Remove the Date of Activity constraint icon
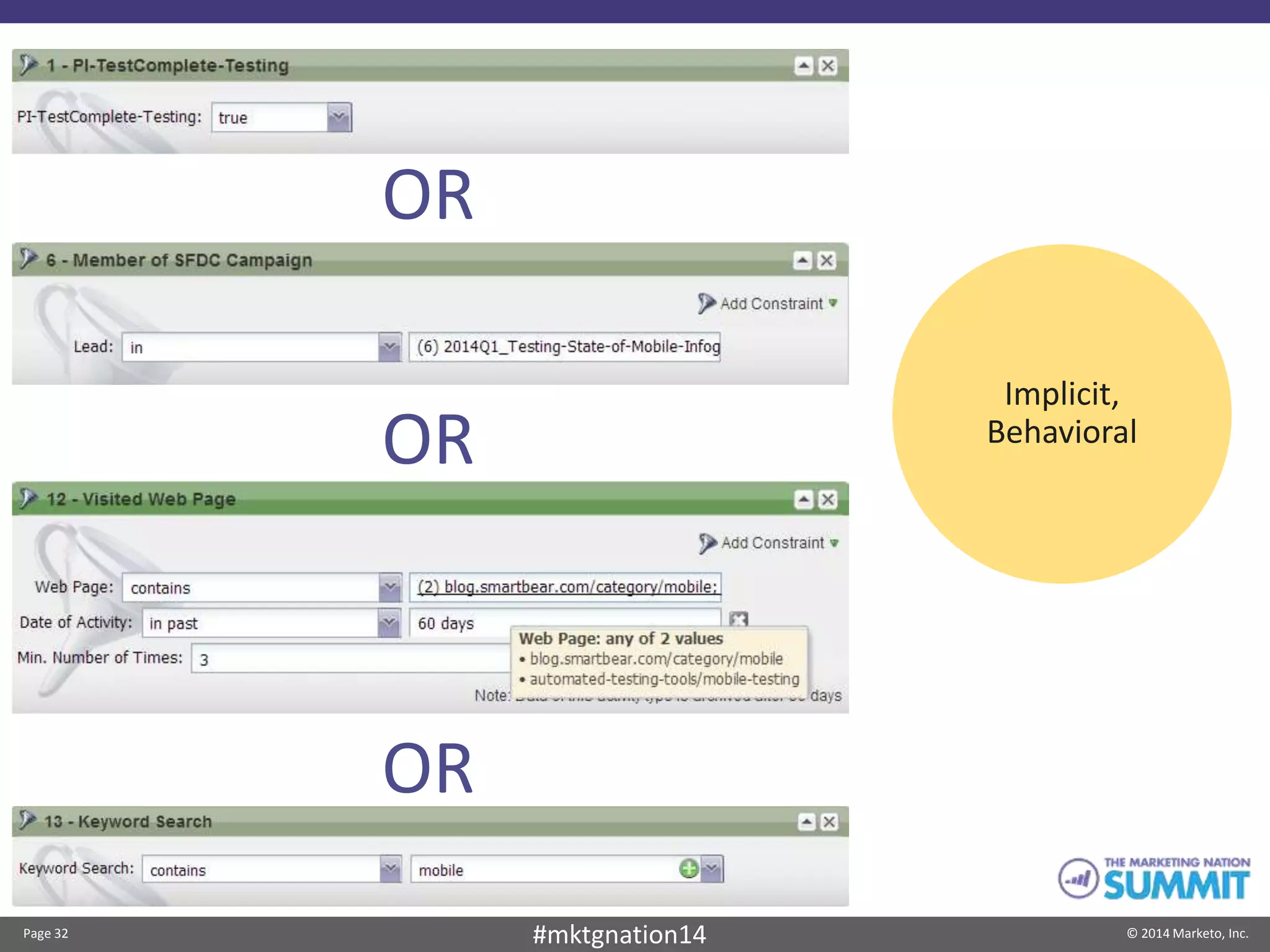 click(739, 619)
